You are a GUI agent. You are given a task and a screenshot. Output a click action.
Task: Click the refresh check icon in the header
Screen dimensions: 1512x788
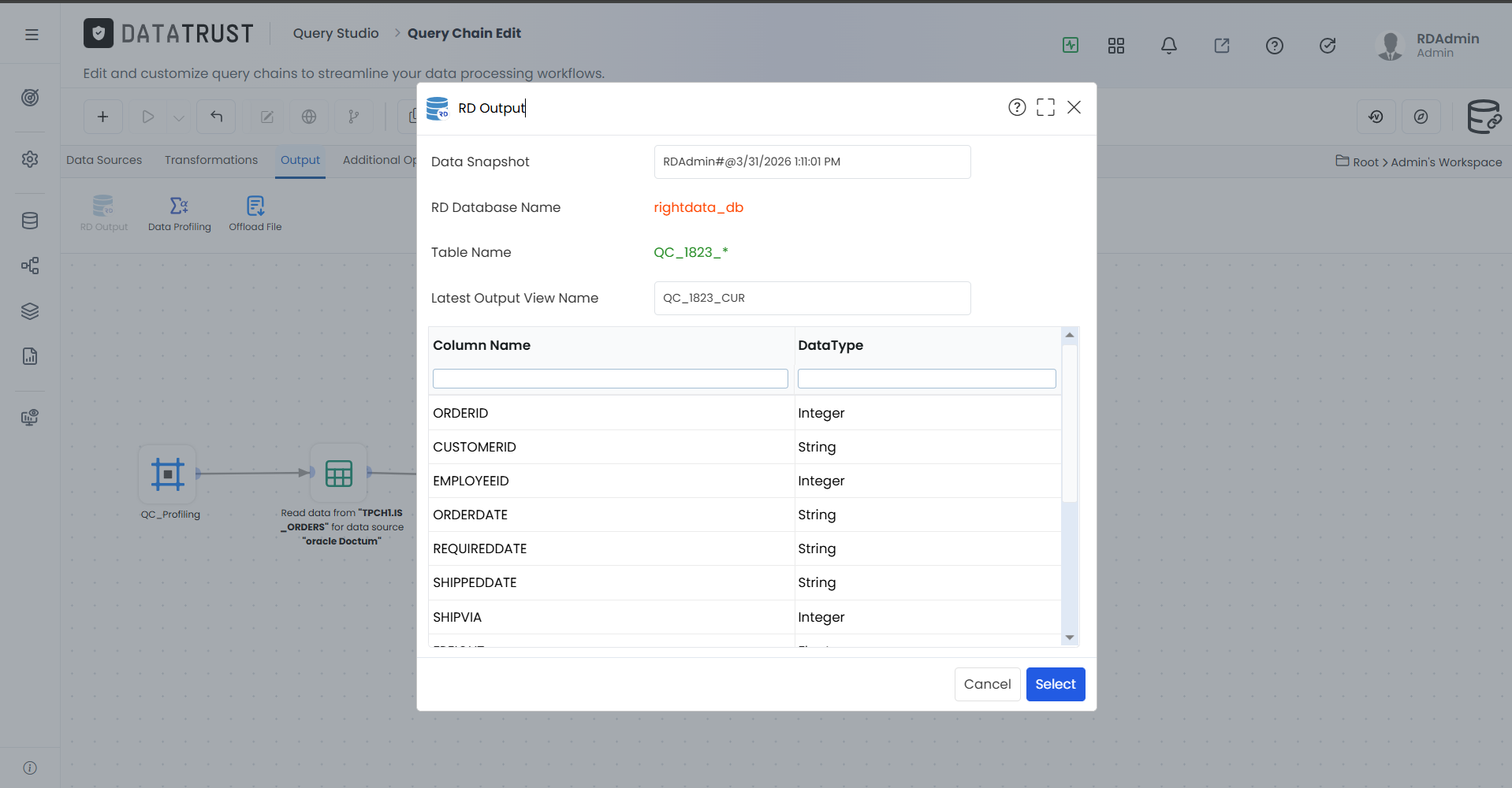point(1328,46)
